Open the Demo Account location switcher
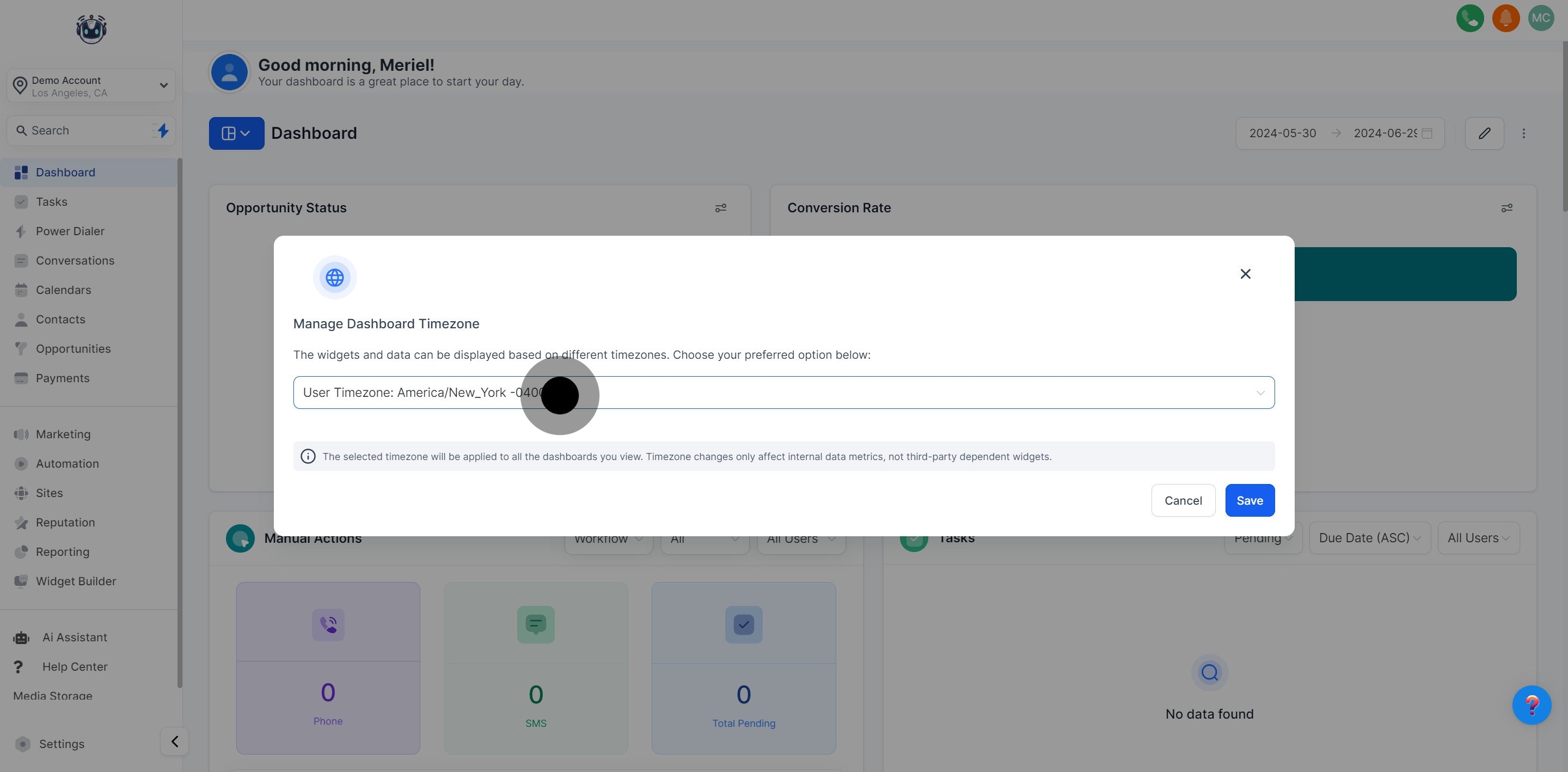The image size is (1568, 772). tap(91, 86)
